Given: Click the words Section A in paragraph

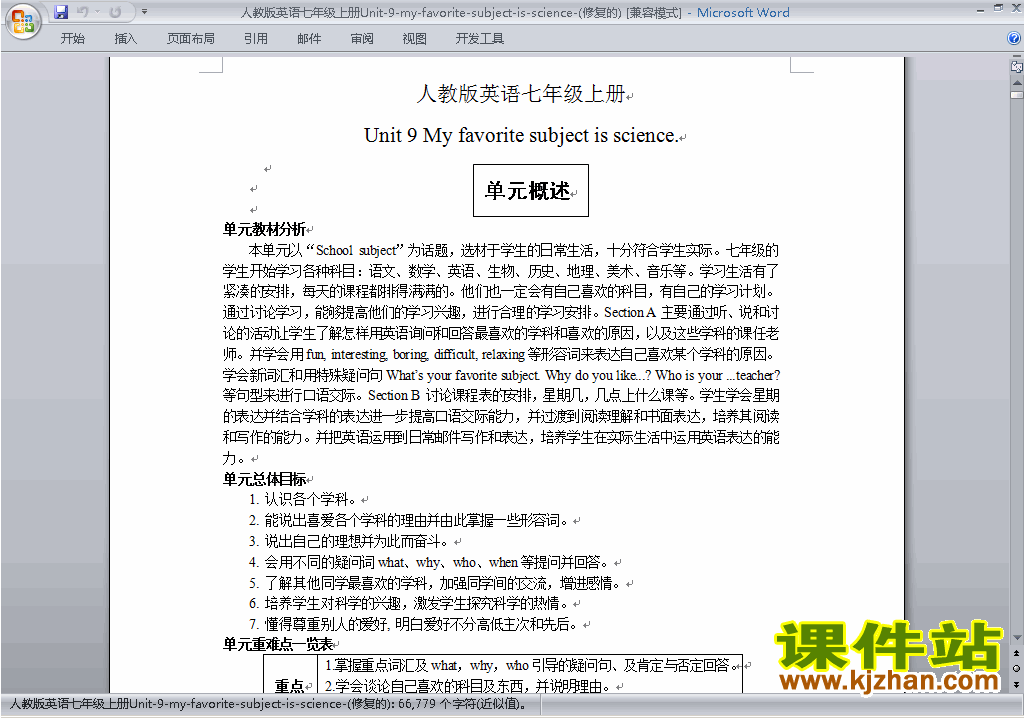Looking at the screenshot, I should 630,312.
